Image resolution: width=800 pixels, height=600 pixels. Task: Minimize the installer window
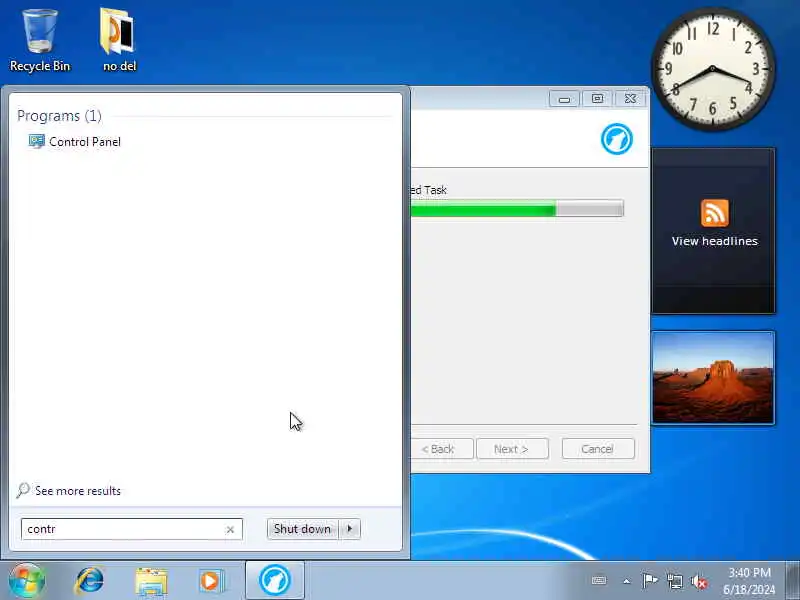pyautogui.click(x=564, y=99)
